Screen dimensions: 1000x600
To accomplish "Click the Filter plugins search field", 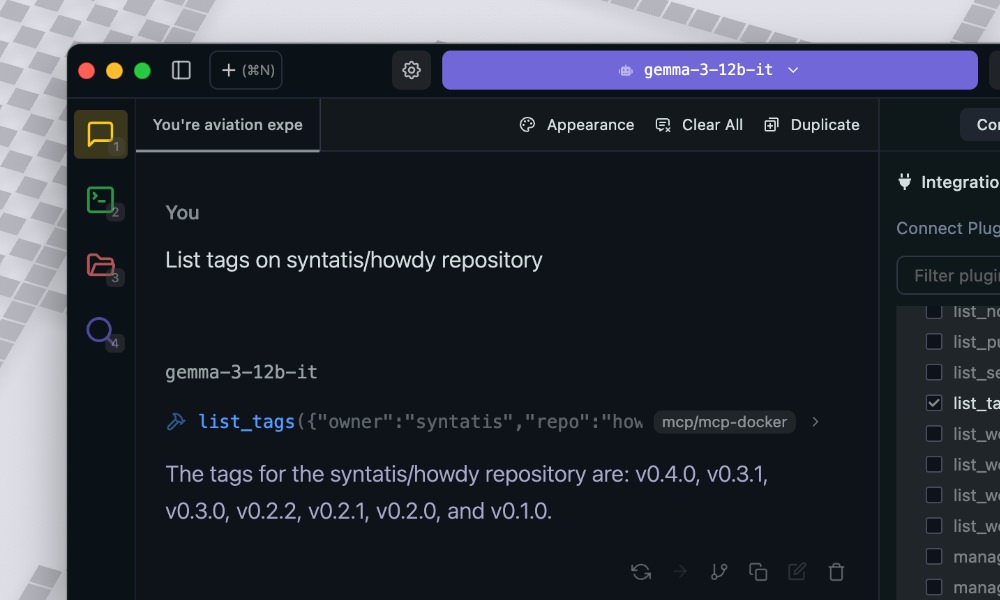I will pyautogui.click(x=948, y=275).
